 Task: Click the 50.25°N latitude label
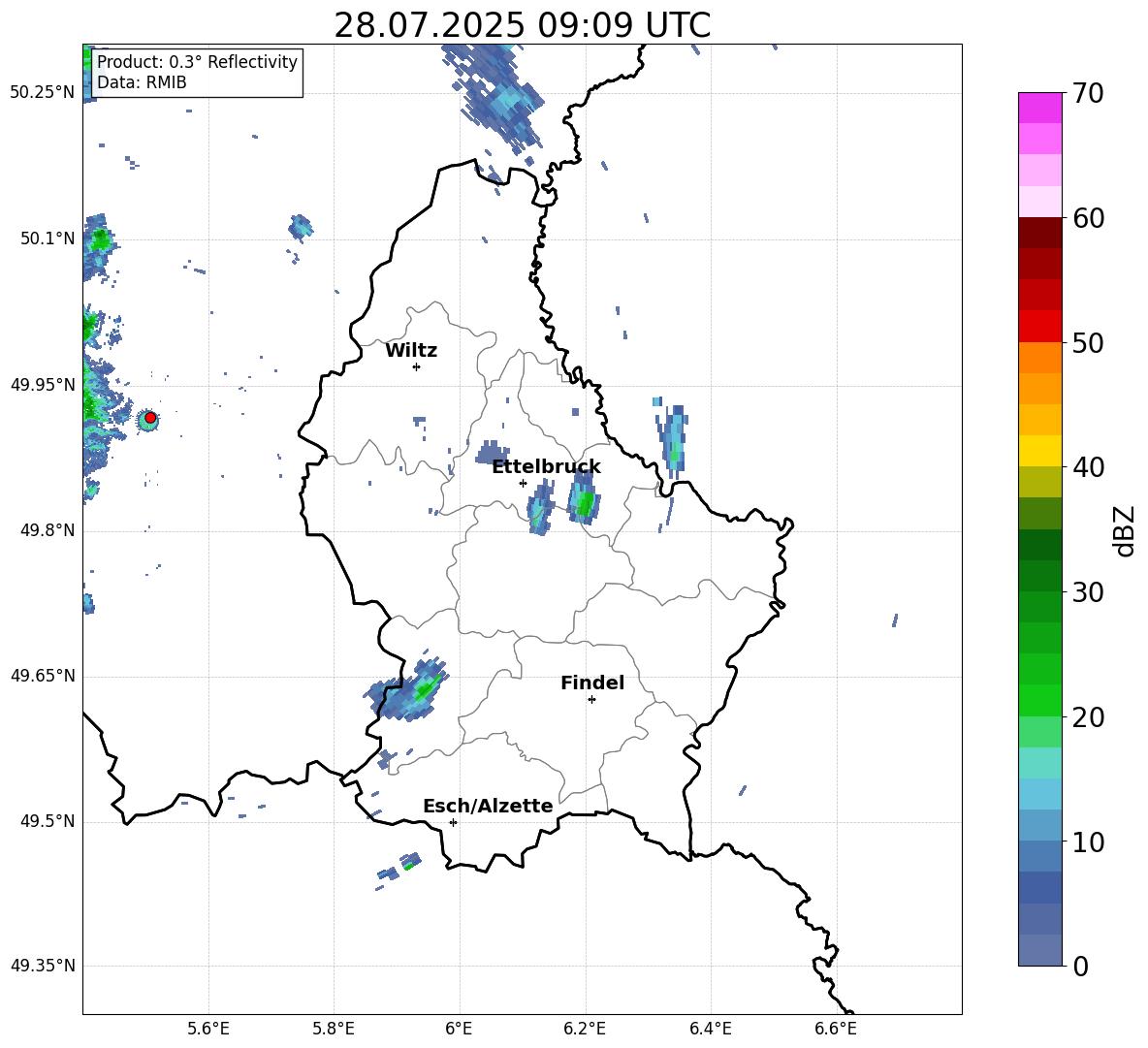click(43, 93)
